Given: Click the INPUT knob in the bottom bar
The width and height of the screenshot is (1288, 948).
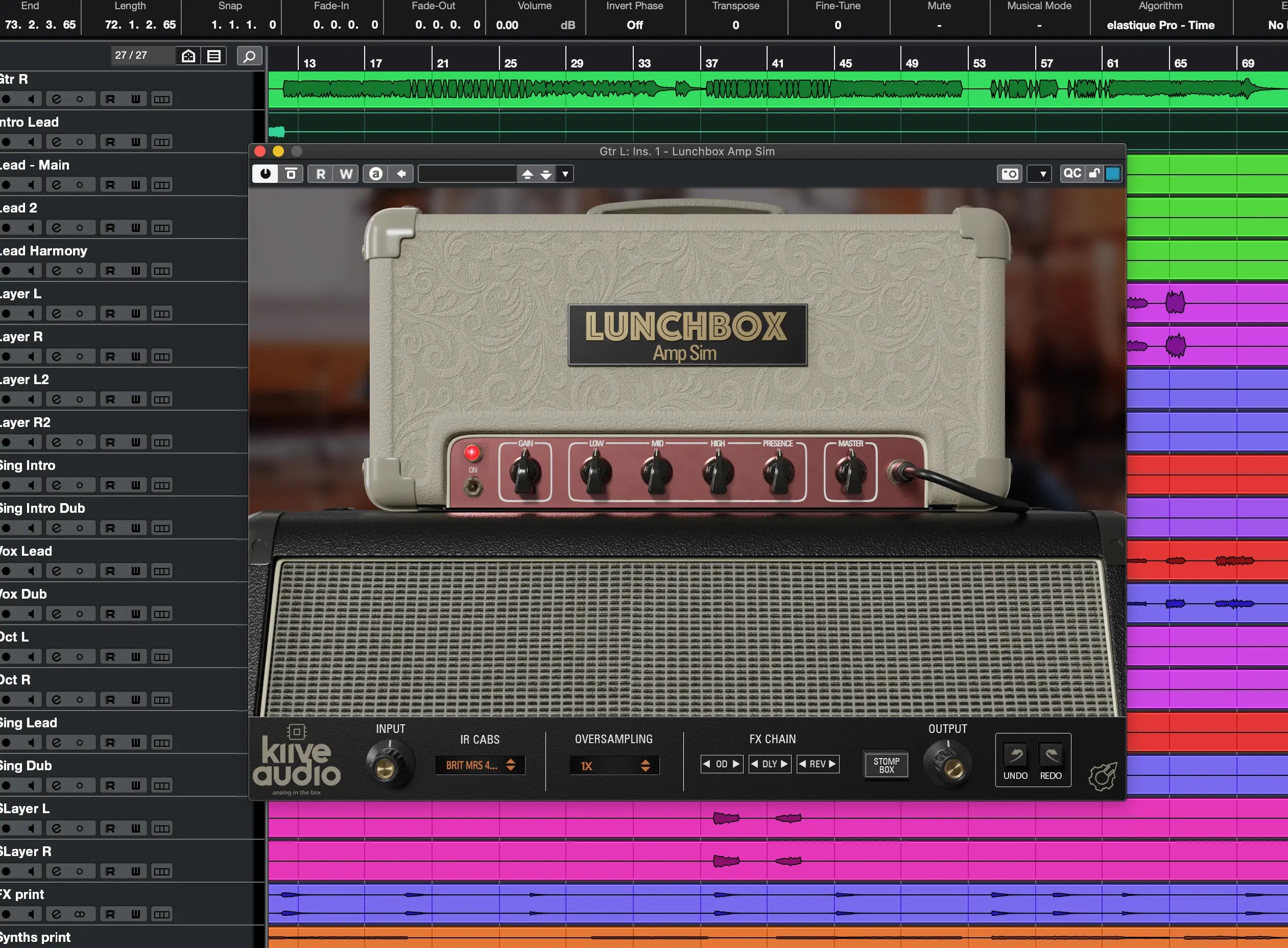Looking at the screenshot, I should pyautogui.click(x=389, y=764).
